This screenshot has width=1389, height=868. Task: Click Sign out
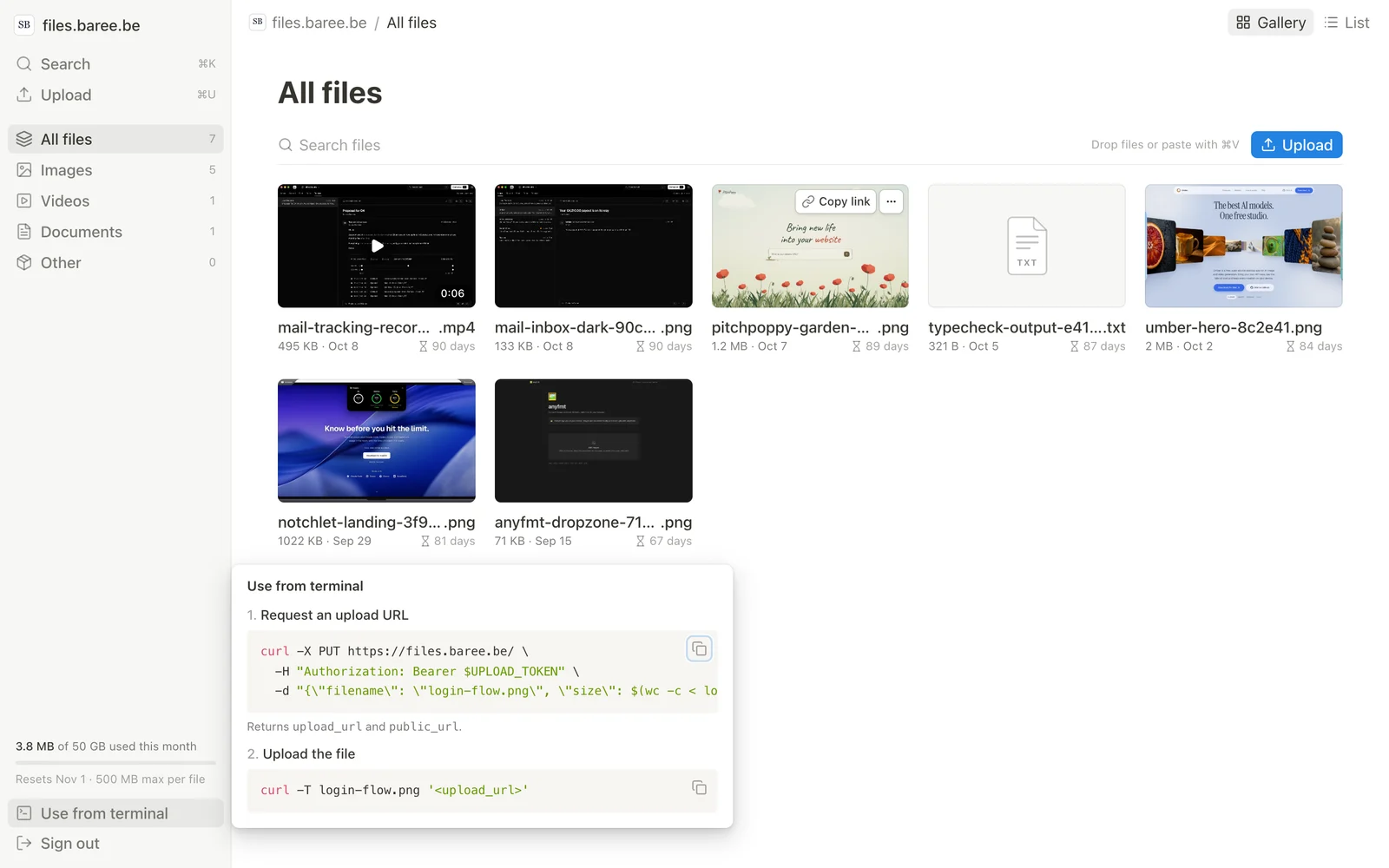tap(115, 844)
